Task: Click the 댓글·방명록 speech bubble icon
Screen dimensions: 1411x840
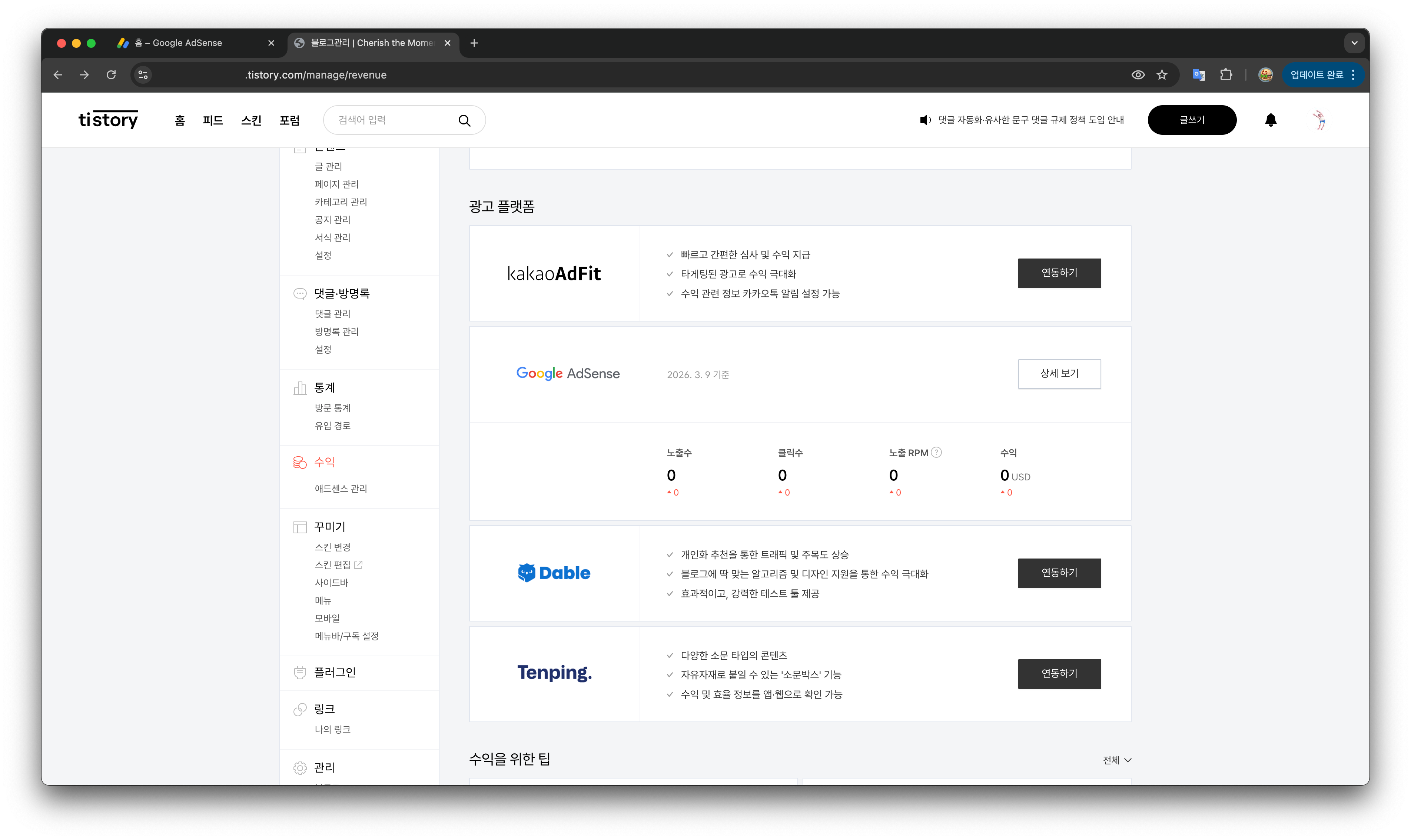Action: (x=300, y=293)
